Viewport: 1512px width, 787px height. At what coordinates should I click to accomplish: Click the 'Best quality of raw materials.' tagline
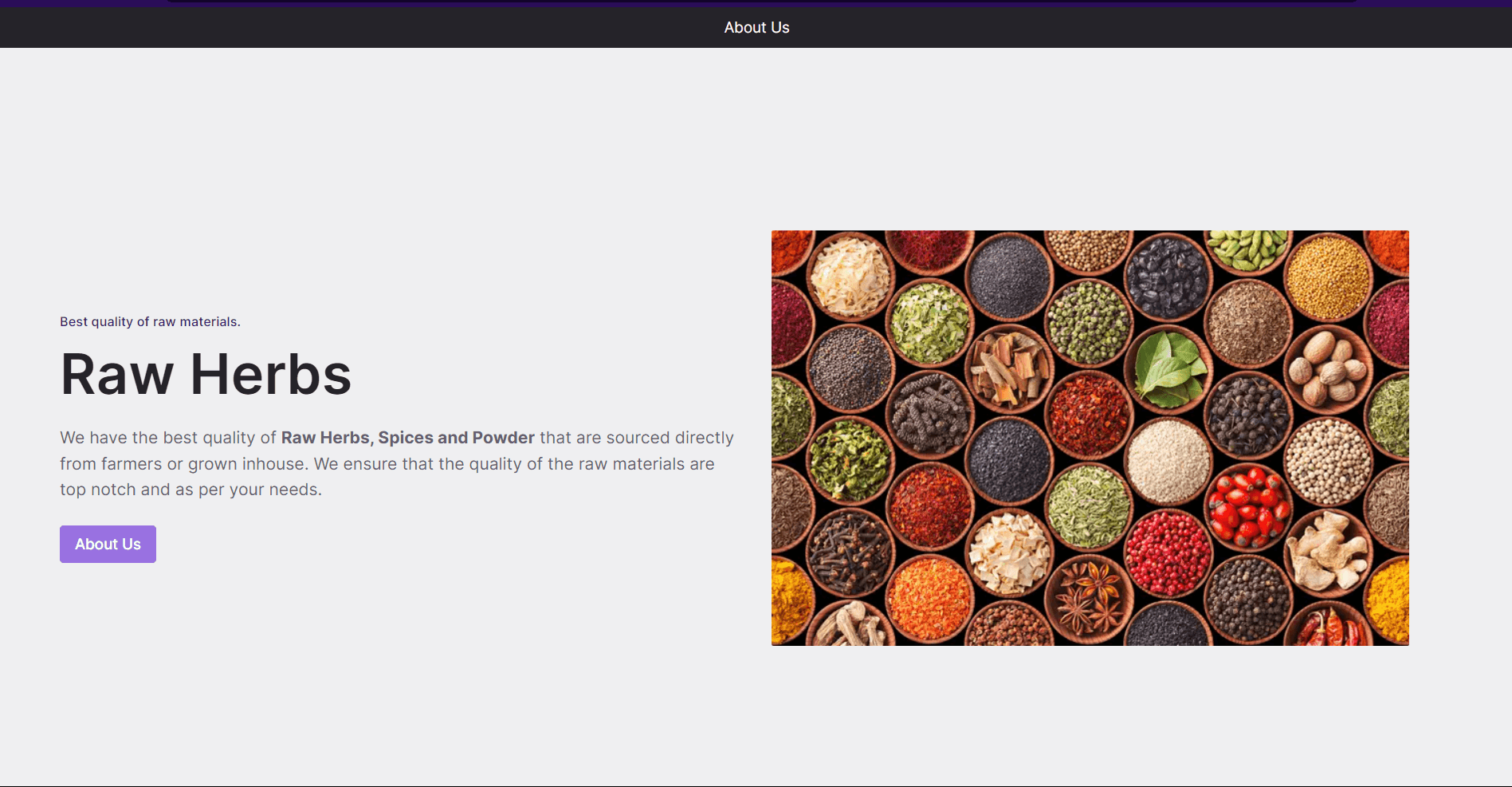pyautogui.click(x=150, y=322)
